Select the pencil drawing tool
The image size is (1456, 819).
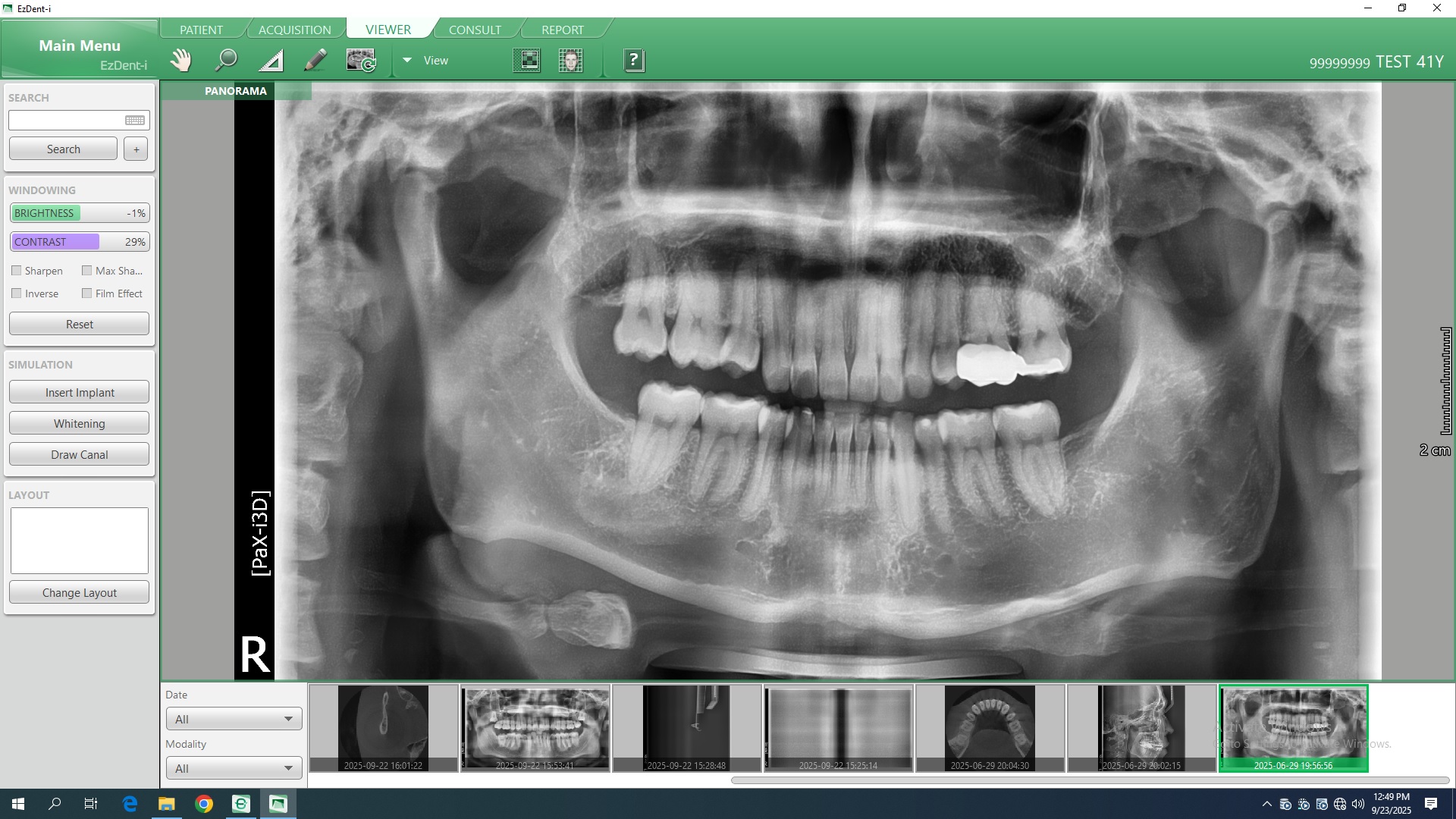[315, 60]
